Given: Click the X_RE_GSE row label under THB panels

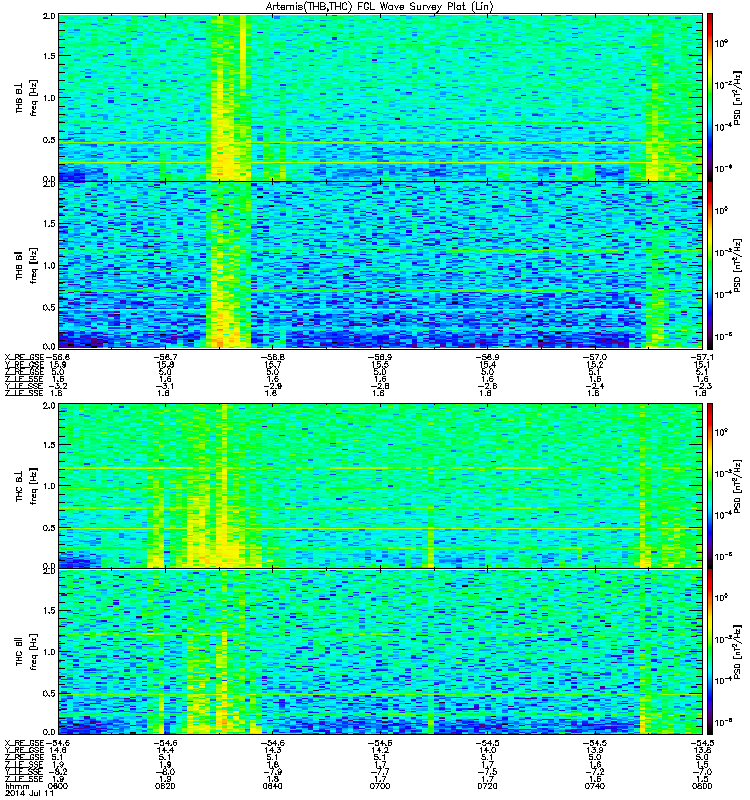Looking at the screenshot, I should click(24, 357).
